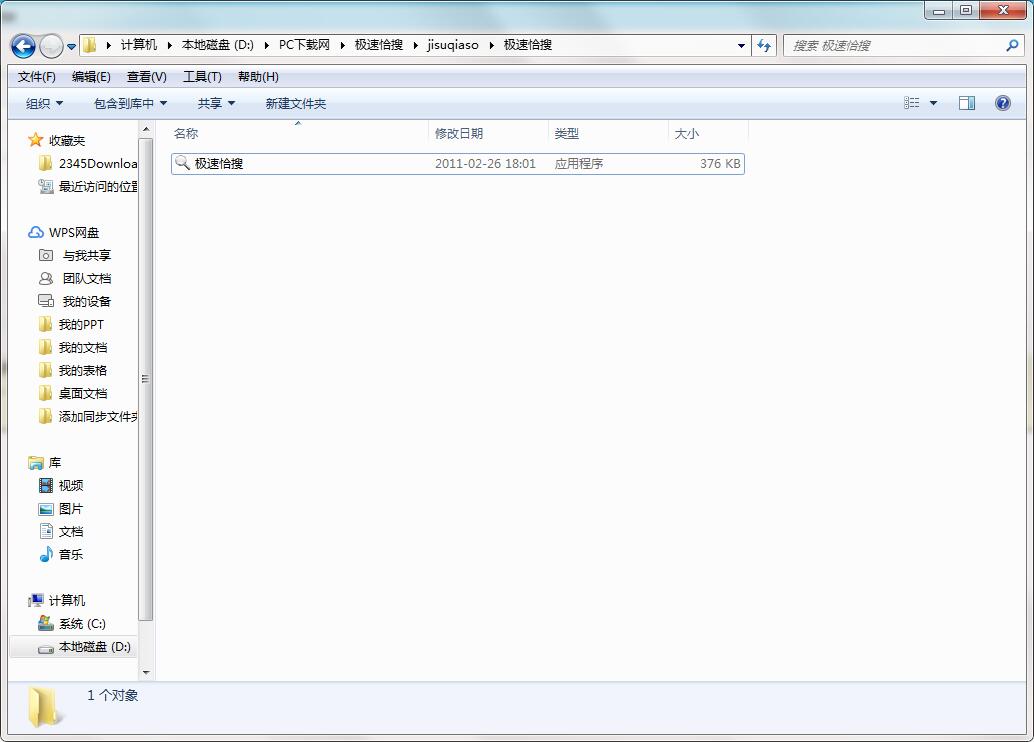Click the 与我共享 share icon
Viewport: 1034px width, 742px height.
point(46,255)
